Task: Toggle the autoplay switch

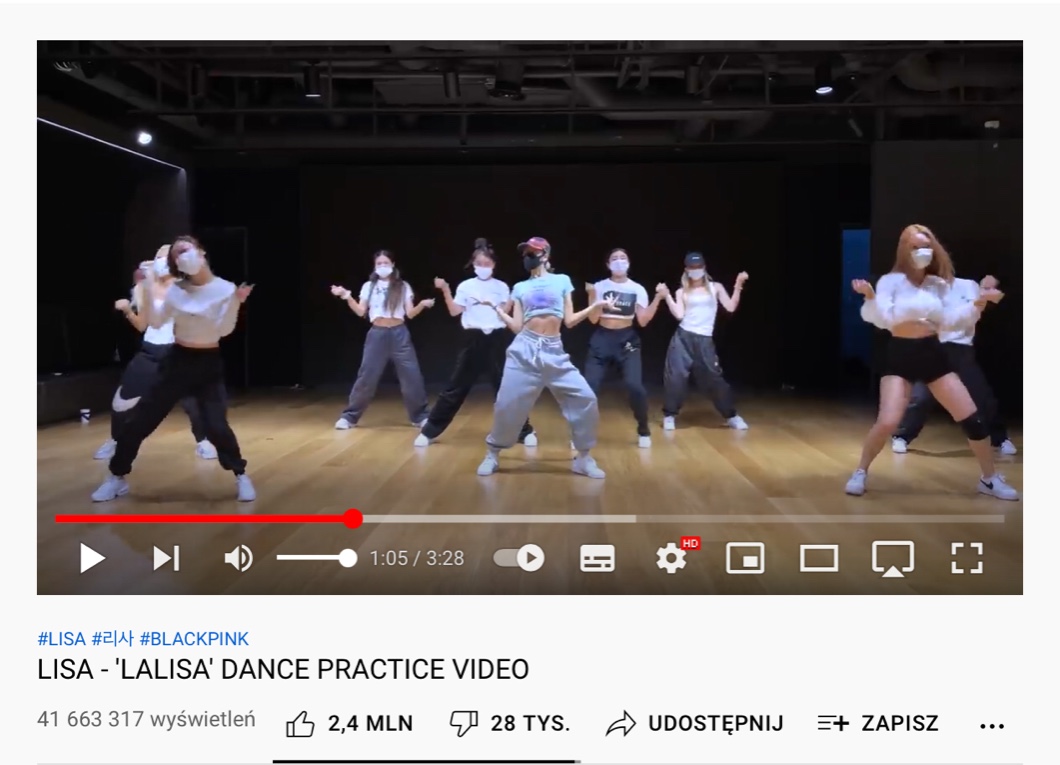Action: (519, 558)
